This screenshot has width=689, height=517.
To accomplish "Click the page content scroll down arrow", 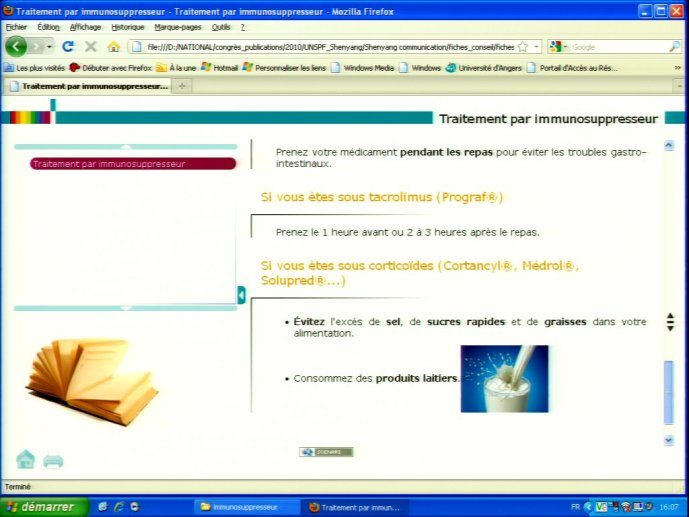I will click(x=669, y=440).
